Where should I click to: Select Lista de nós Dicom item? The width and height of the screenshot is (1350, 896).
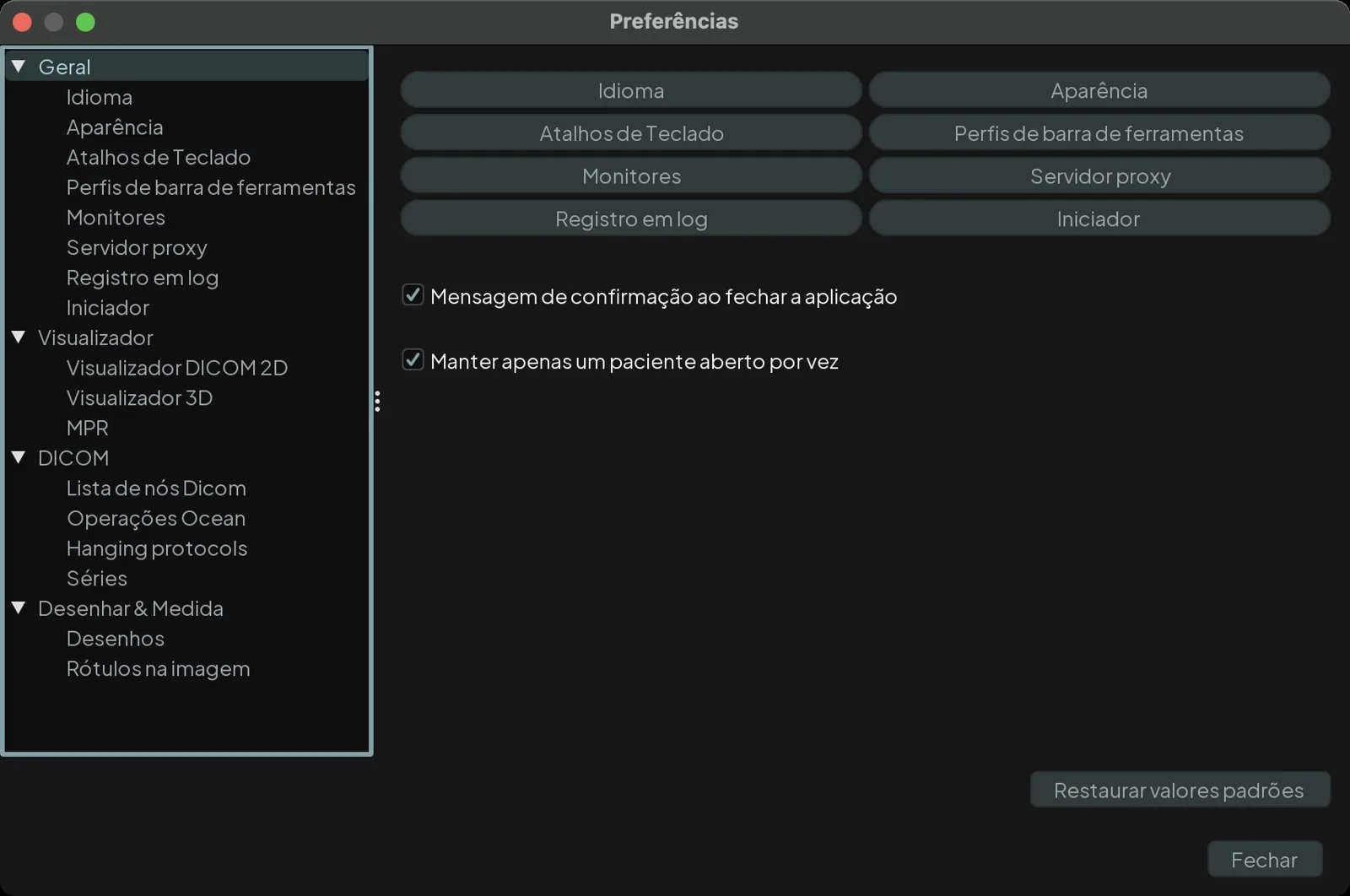(156, 488)
